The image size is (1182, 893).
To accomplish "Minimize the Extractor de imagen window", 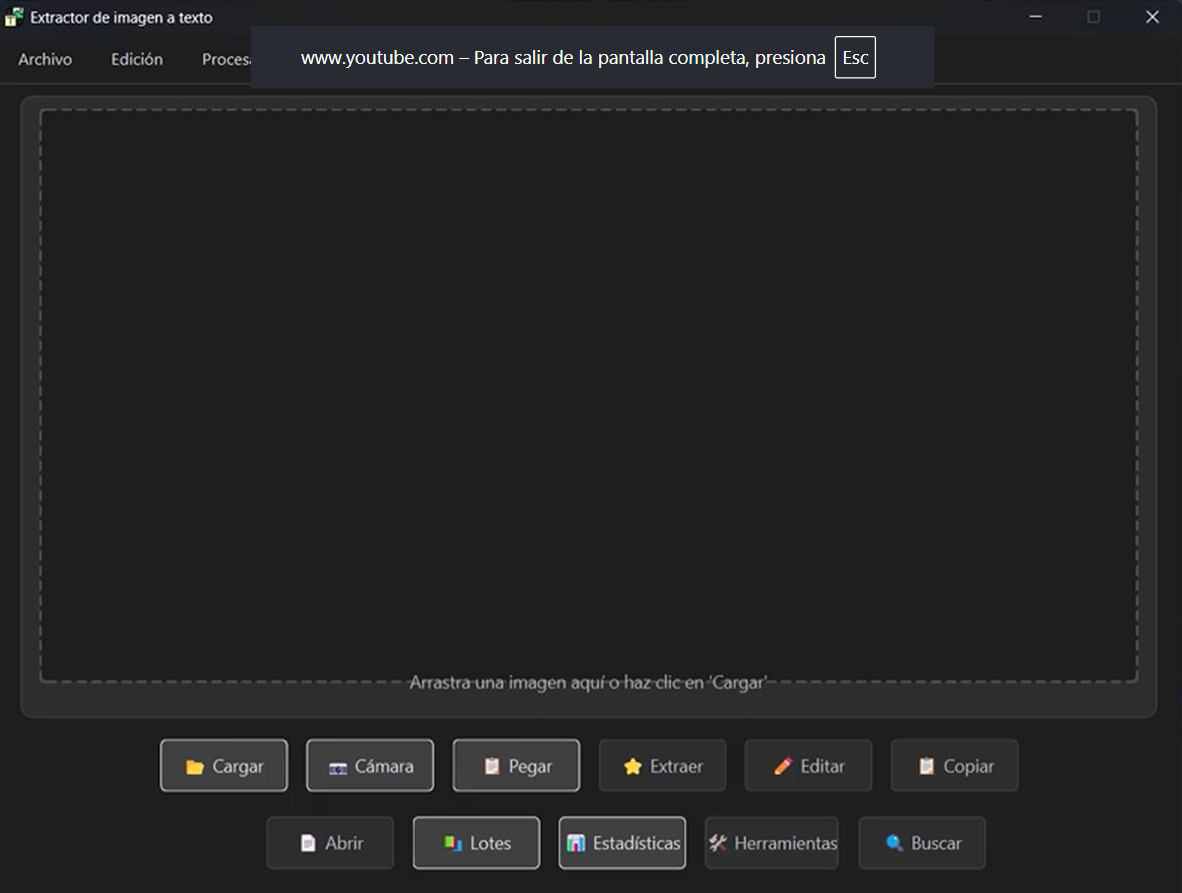I will pyautogui.click(x=1035, y=17).
